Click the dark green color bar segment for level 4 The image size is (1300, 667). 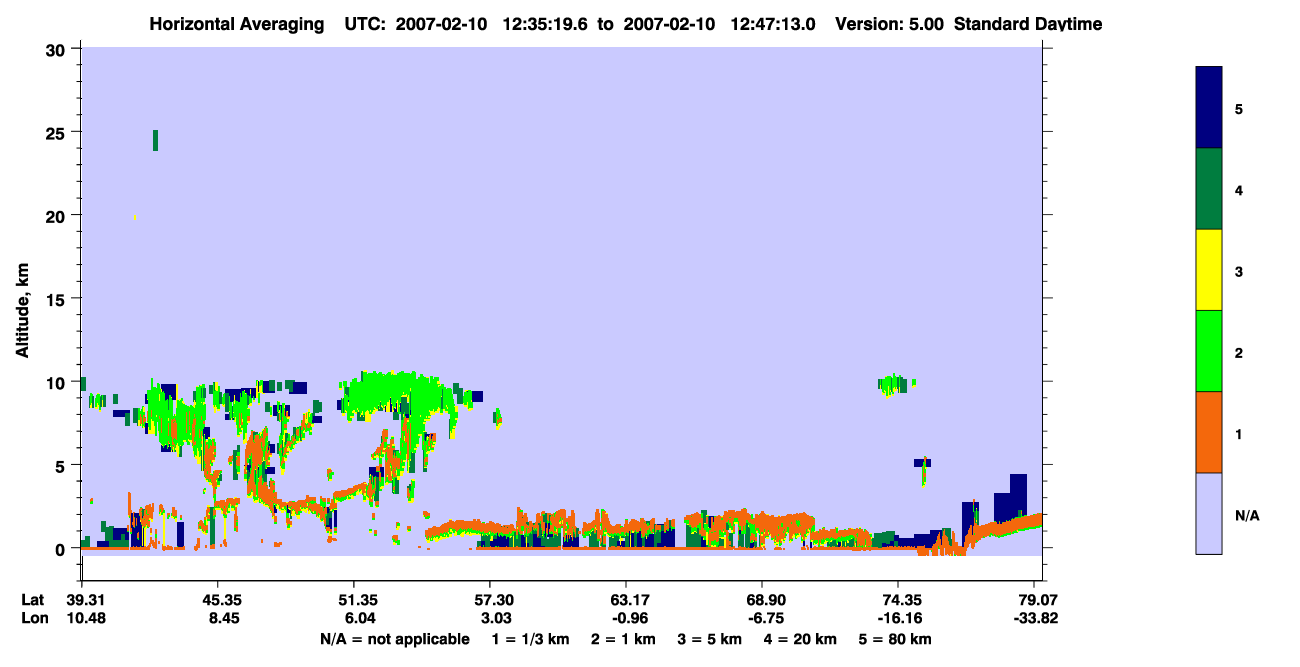(x=1209, y=189)
